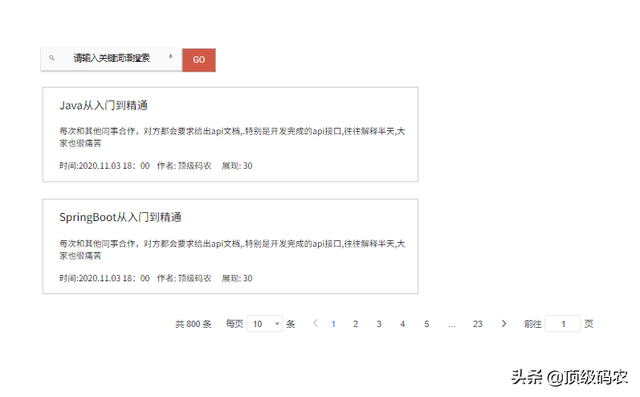This screenshot has width=640, height=397.
Task: Click the microphone icon in search box
Action: point(171,57)
